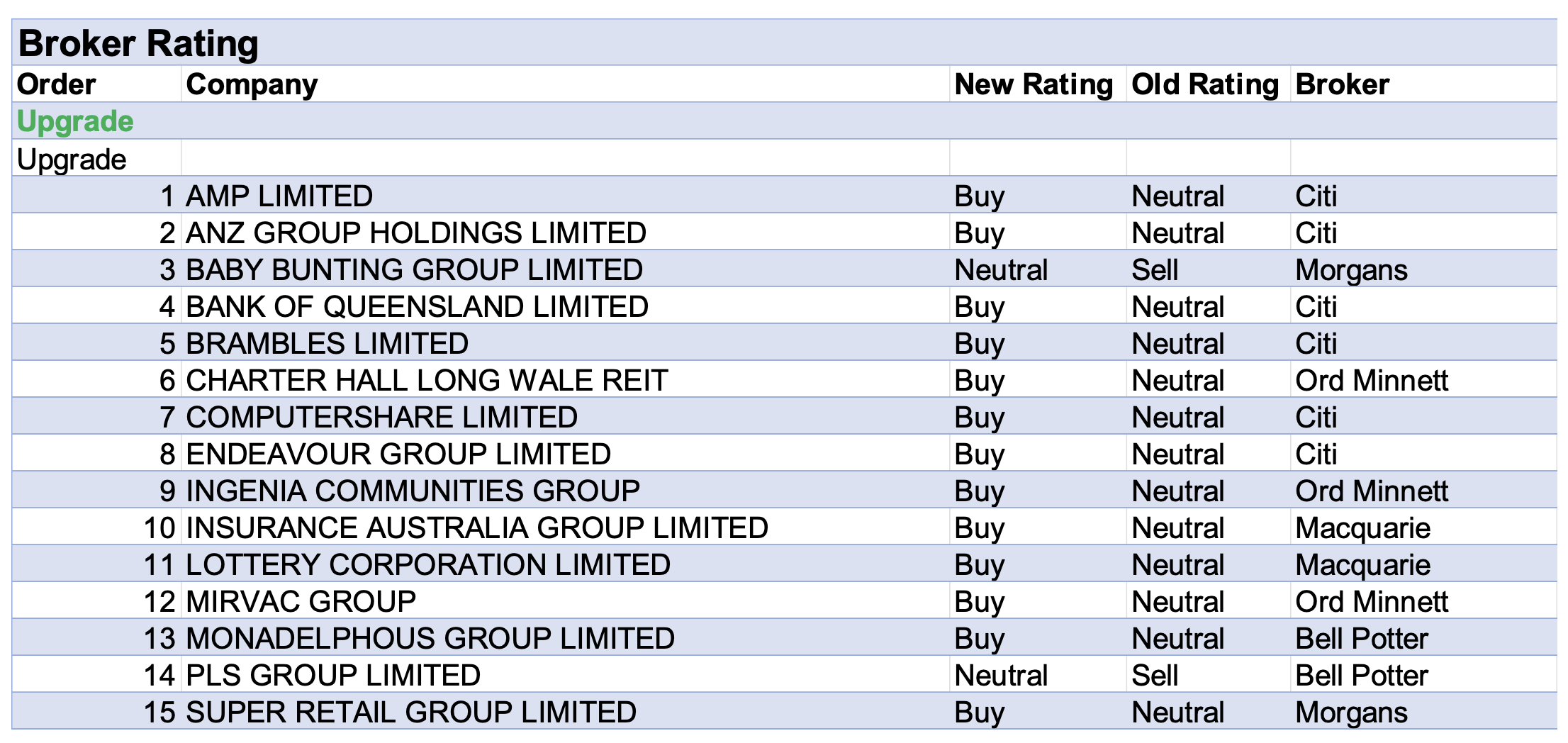Screen dimensions: 1568x743
Task: Click the LOTTERY CORPORATION LIMITED cell
Action: click(x=428, y=565)
